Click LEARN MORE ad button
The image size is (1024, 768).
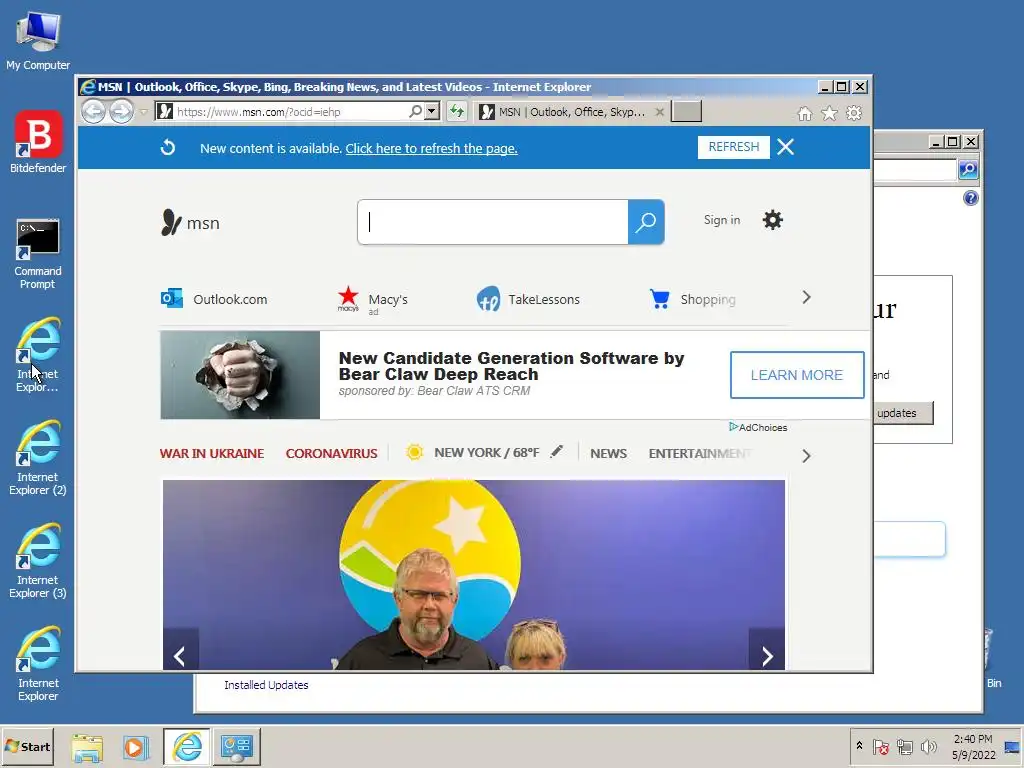[797, 375]
